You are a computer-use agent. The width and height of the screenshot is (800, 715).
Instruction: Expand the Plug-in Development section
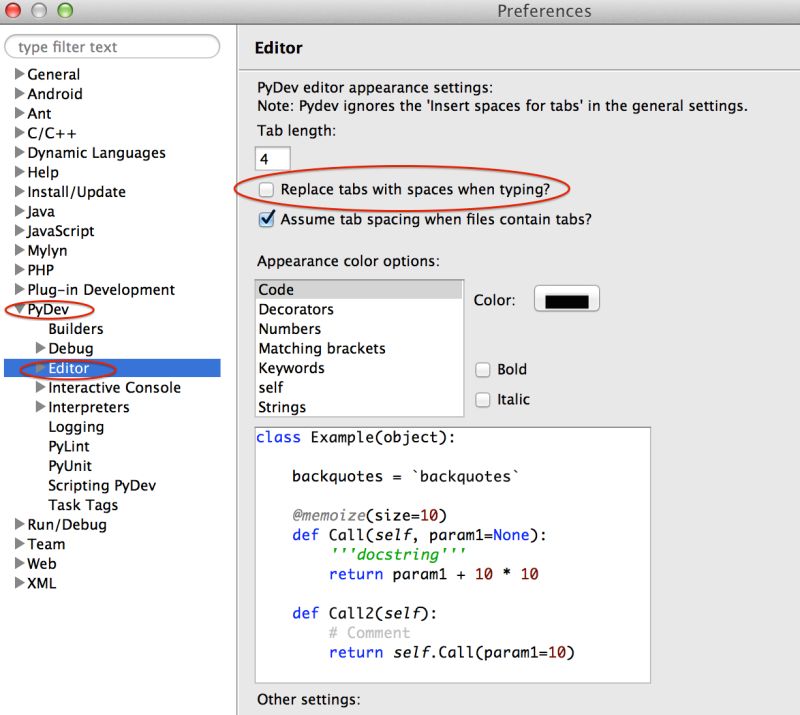(20, 289)
